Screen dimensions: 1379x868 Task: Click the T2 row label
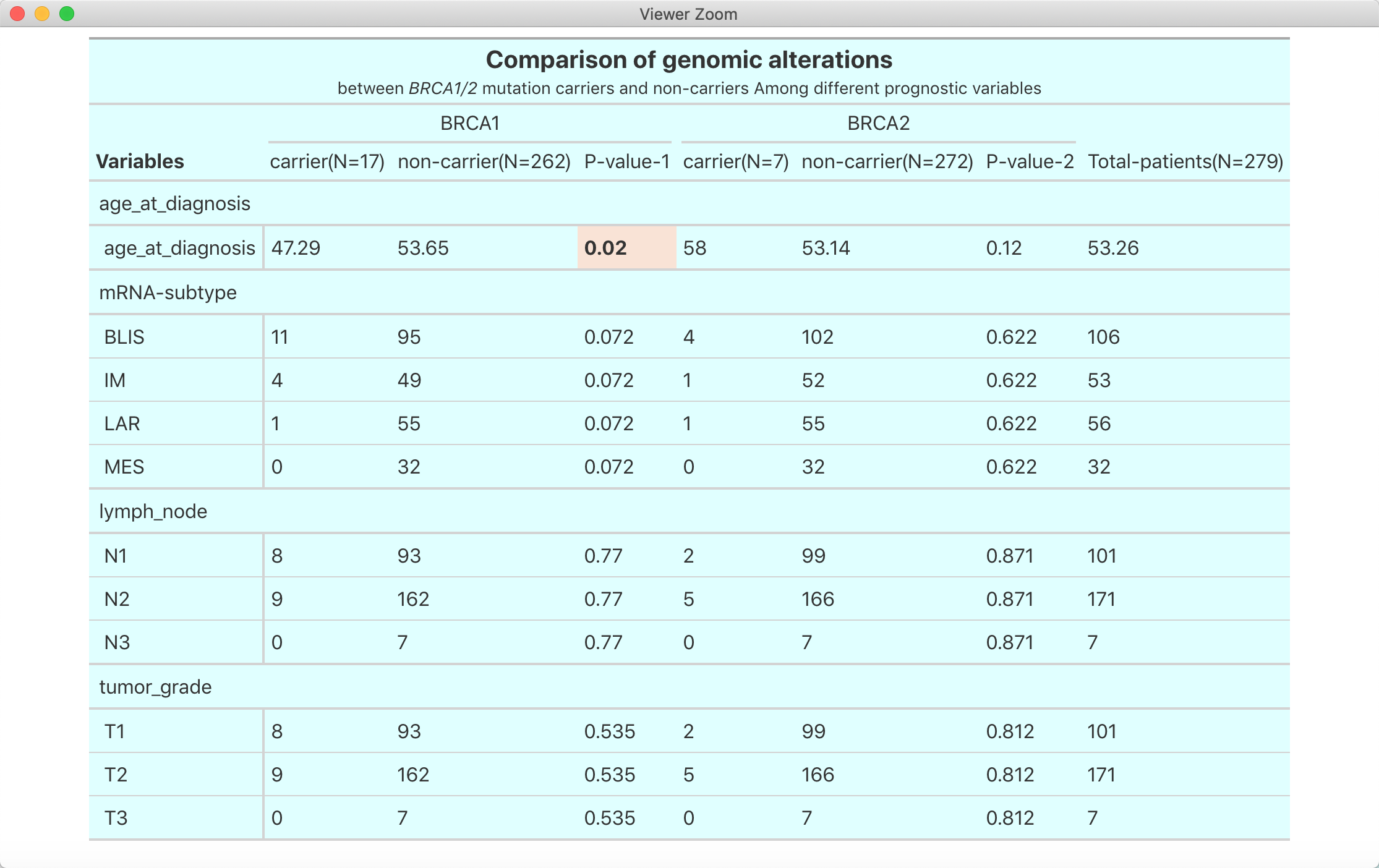coord(116,775)
